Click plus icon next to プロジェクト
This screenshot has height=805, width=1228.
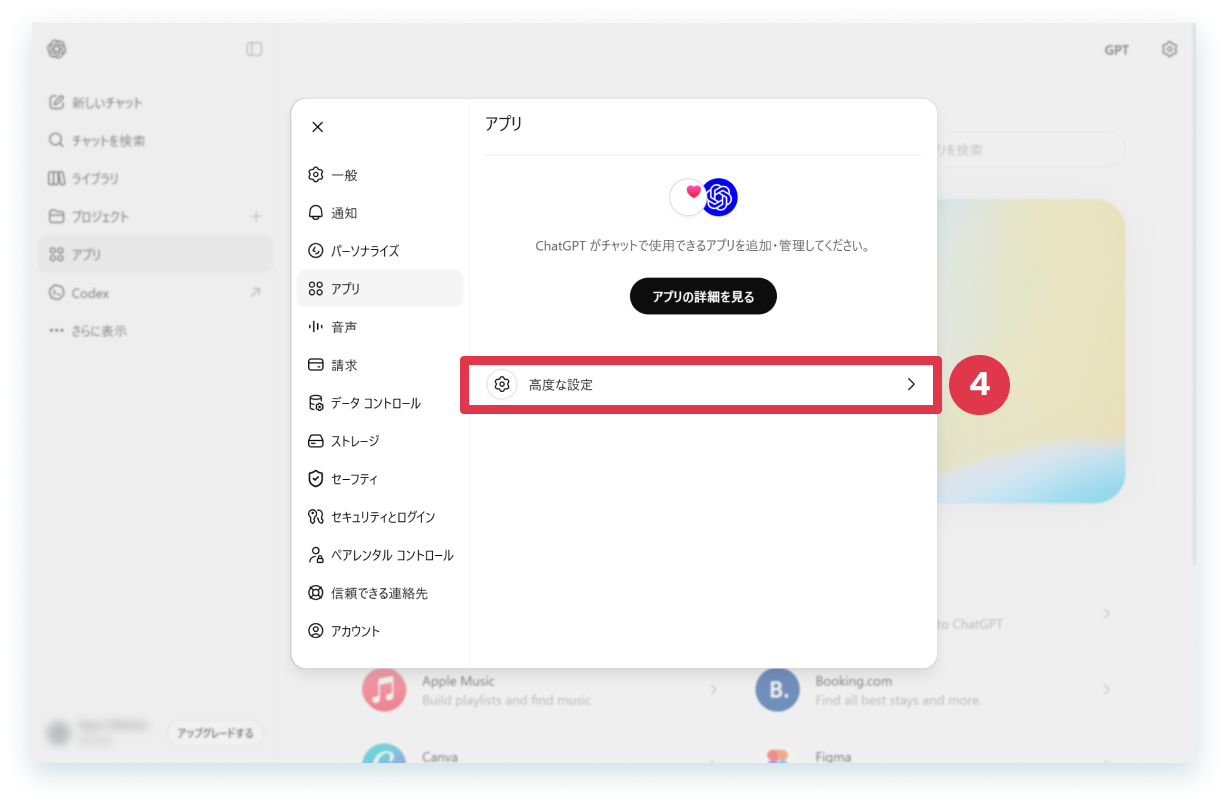256,216
